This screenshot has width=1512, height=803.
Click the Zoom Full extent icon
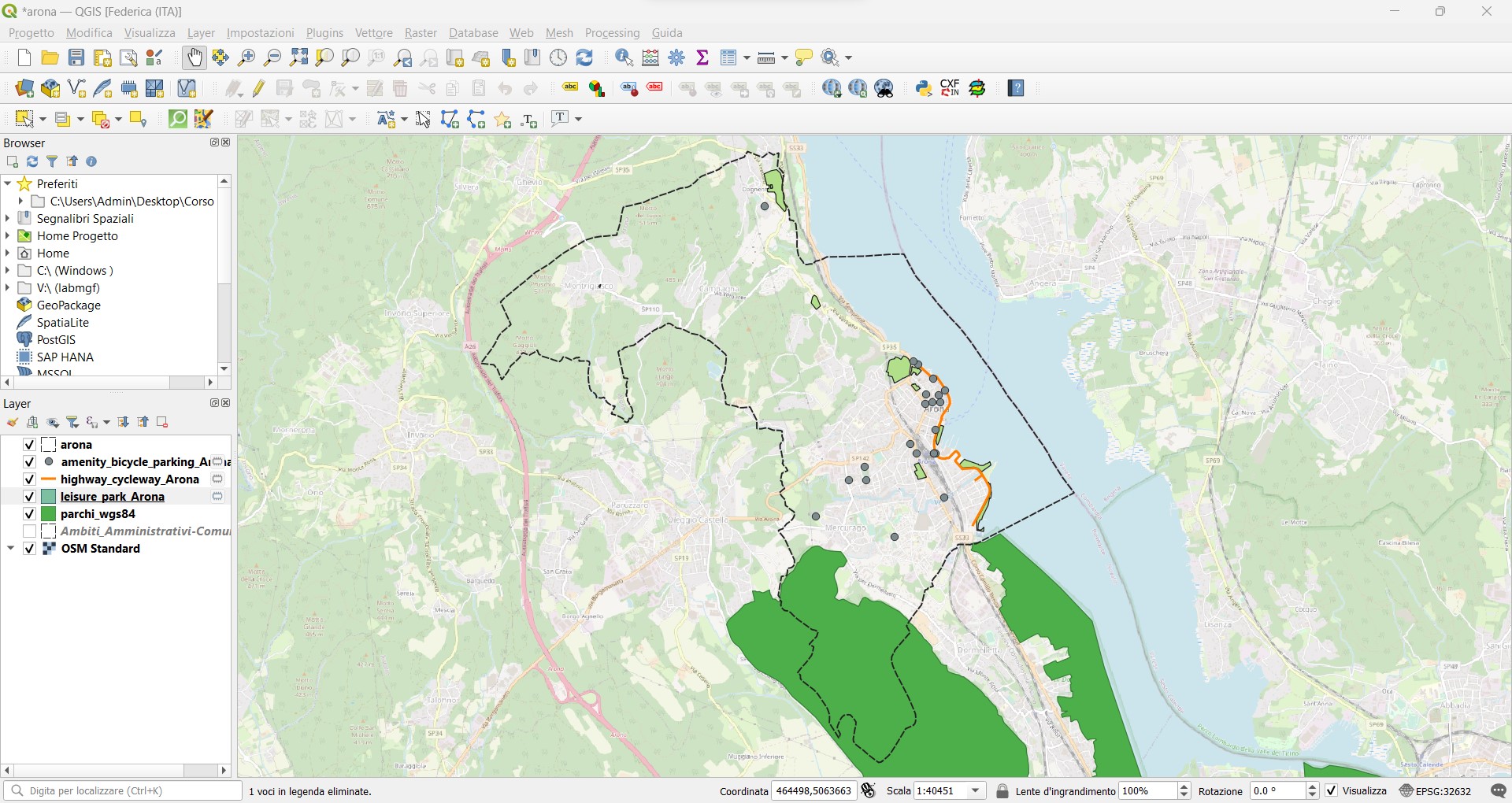point(299,58)
